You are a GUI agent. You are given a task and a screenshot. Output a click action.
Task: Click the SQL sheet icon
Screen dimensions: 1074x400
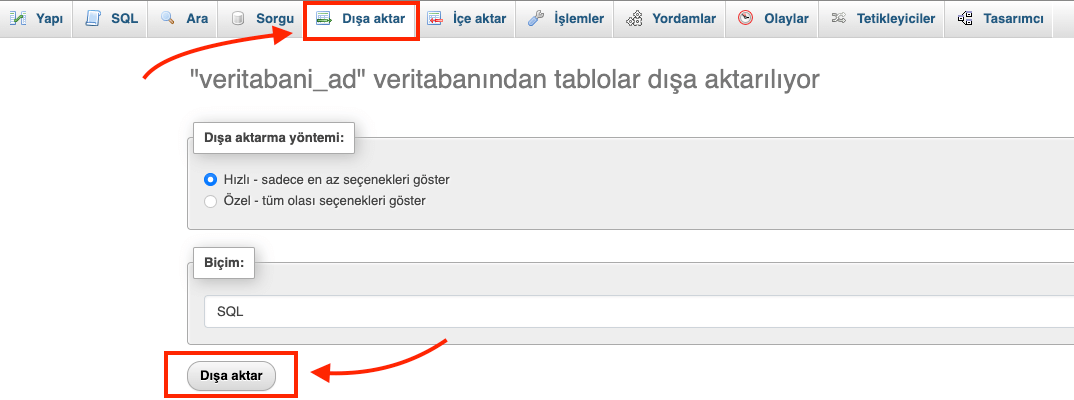coord(93,18)
